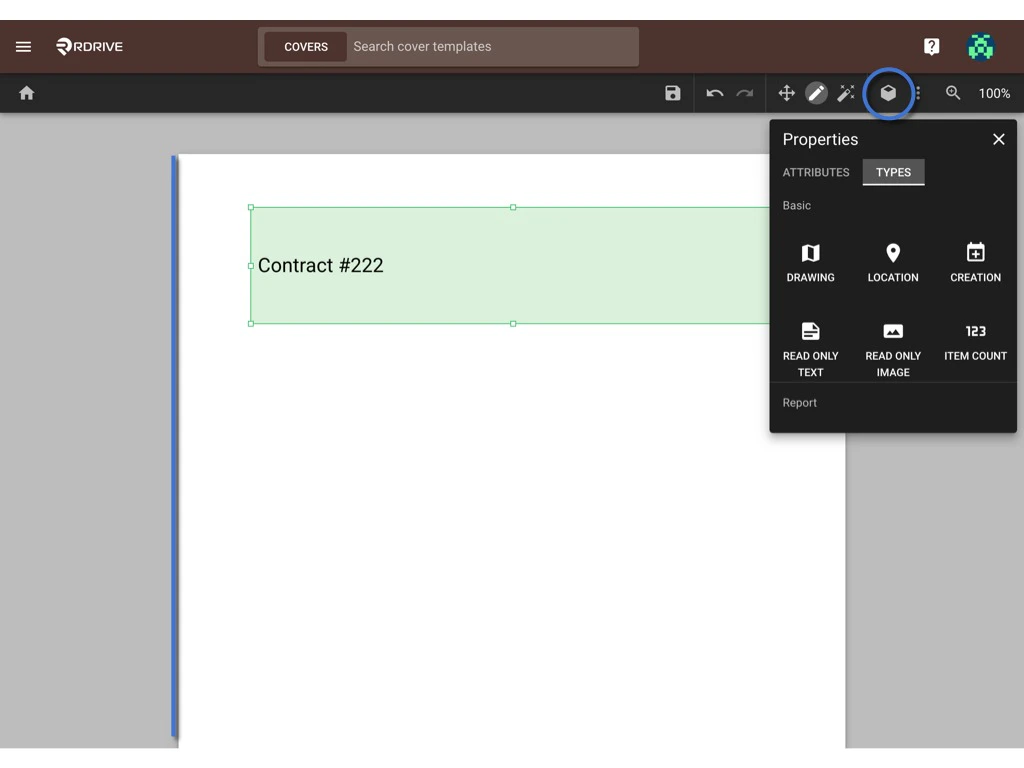Select the Location property type
Screen dimensions: 1024x768
pyautogui.click(x=892, y=260)
